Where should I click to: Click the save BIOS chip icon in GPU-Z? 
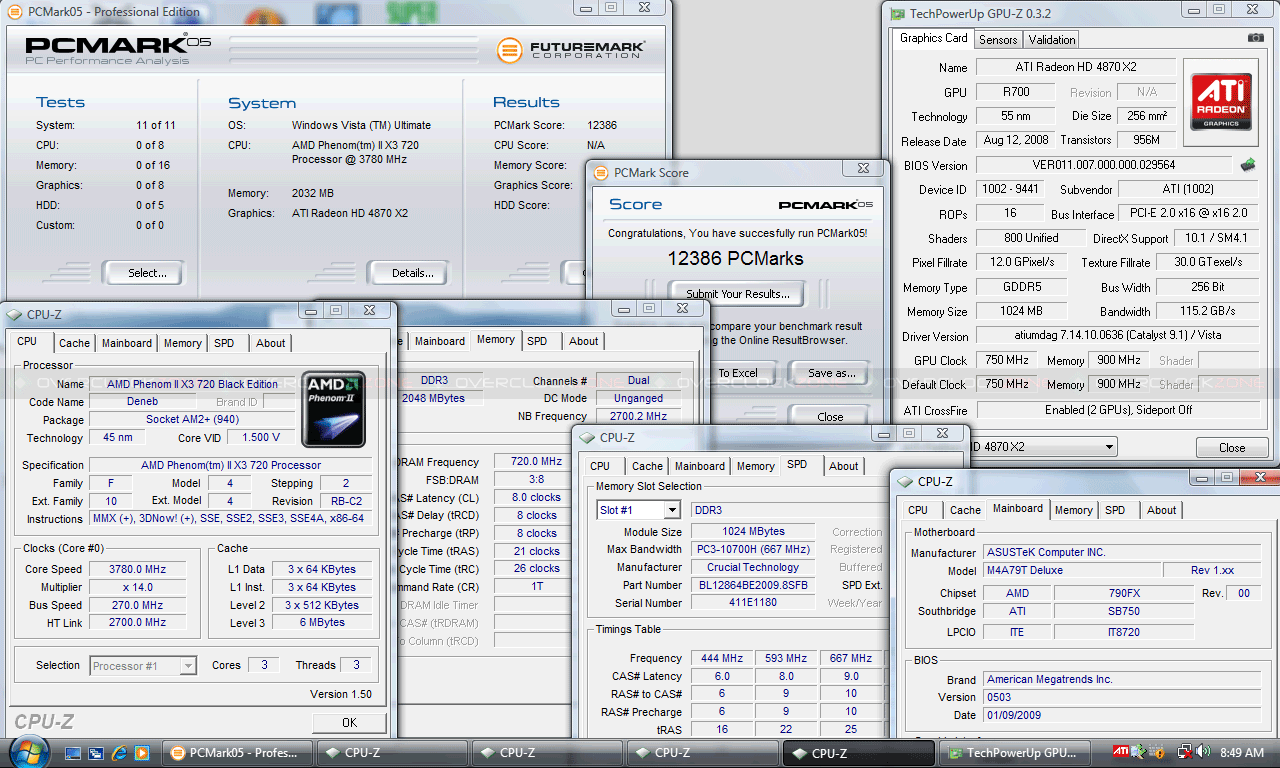point(1248,164)
